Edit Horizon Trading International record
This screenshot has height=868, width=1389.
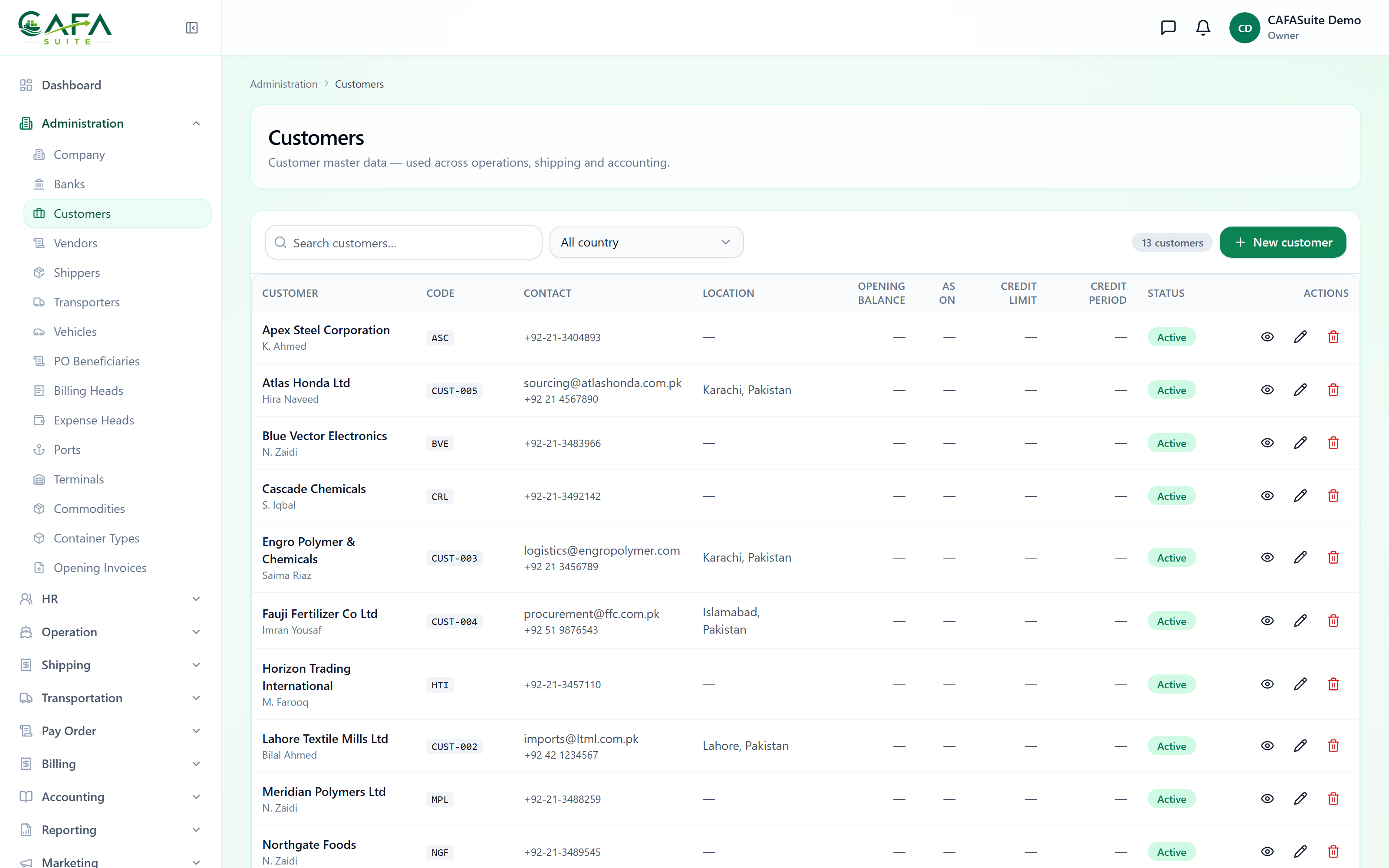click(x=1300, y=684)
